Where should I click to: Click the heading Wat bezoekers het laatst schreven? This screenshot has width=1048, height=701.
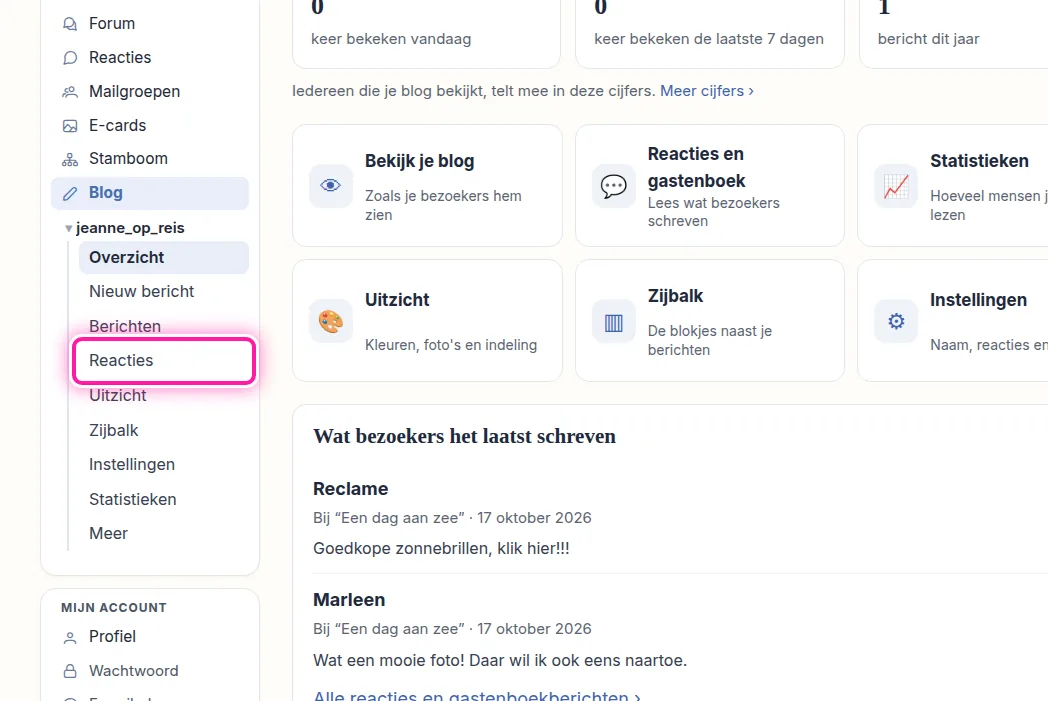tap(465, 436)
